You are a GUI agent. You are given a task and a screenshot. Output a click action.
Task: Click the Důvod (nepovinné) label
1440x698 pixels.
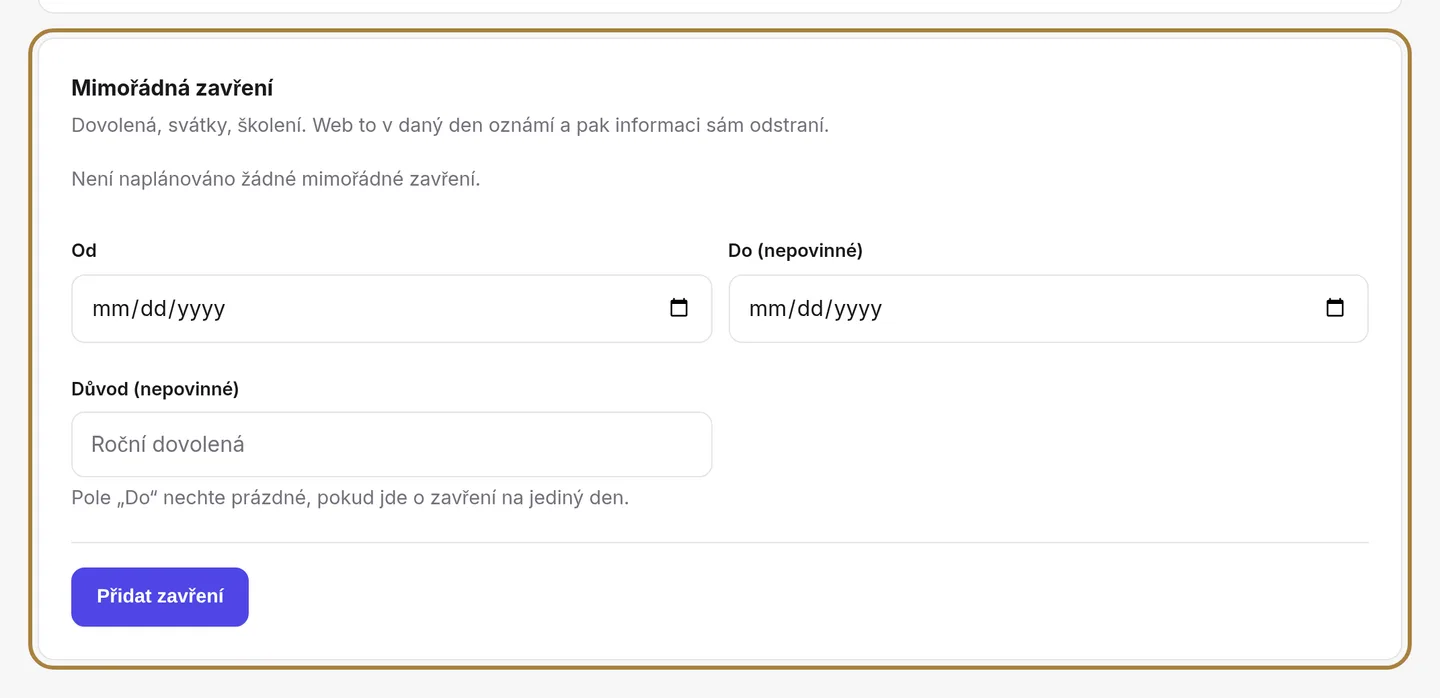pos(155,389)
